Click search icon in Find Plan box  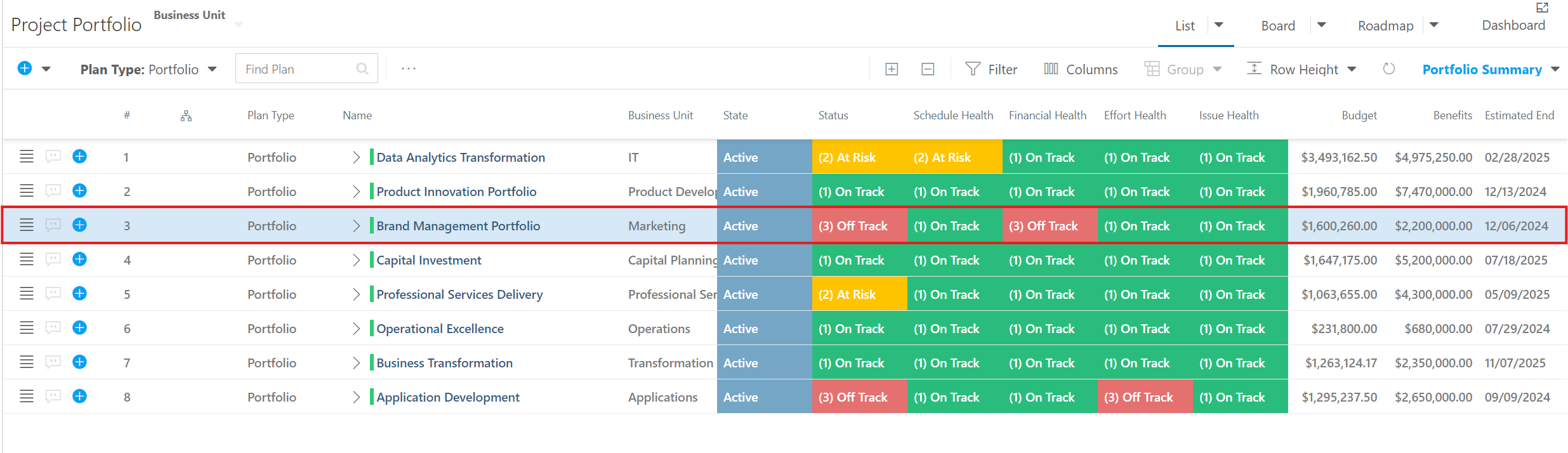[362, 69]
